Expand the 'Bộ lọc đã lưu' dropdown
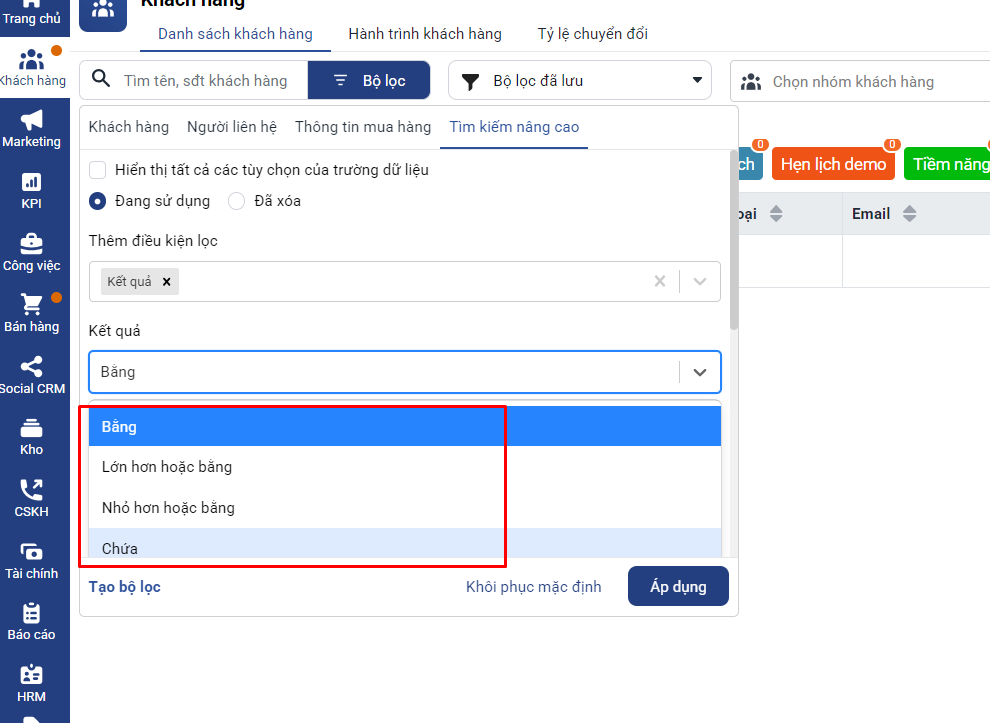Screen dimensions: 990x723 point(580,81)
